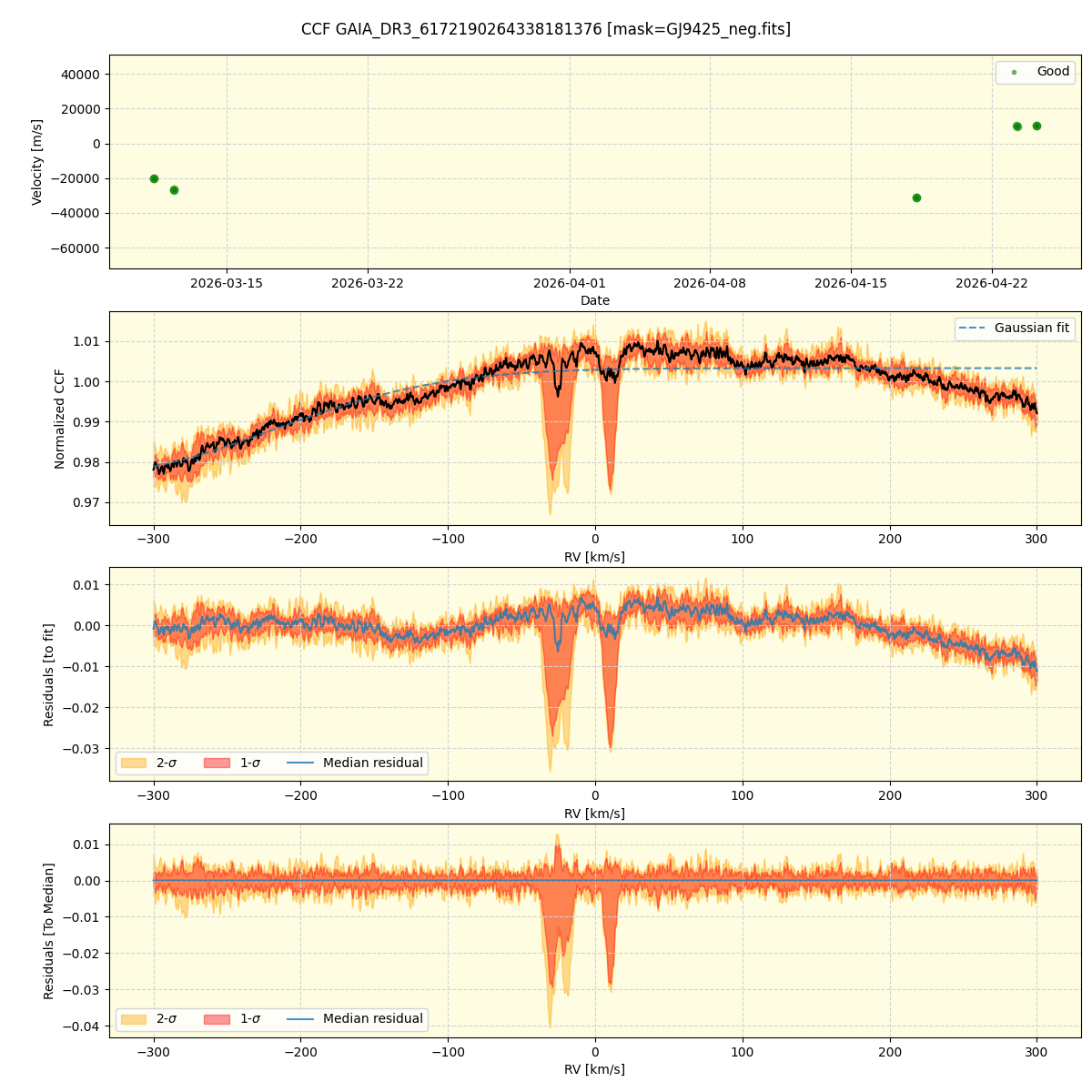Click the 2-σ swatch in residuals-to-fit legend
Viewport: 1092px width, 1092px height.
(x=133, y=763)
